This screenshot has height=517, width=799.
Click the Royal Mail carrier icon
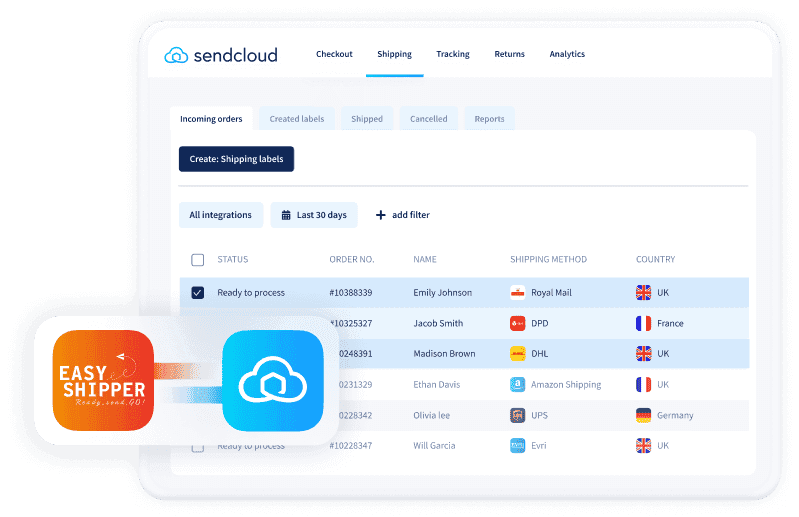click(518, 293)
